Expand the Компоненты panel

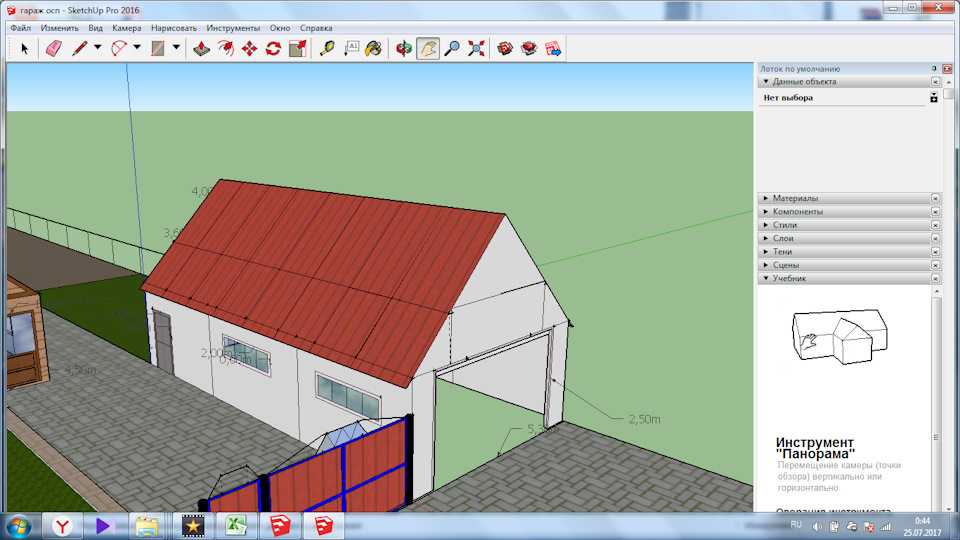(766, 212)
